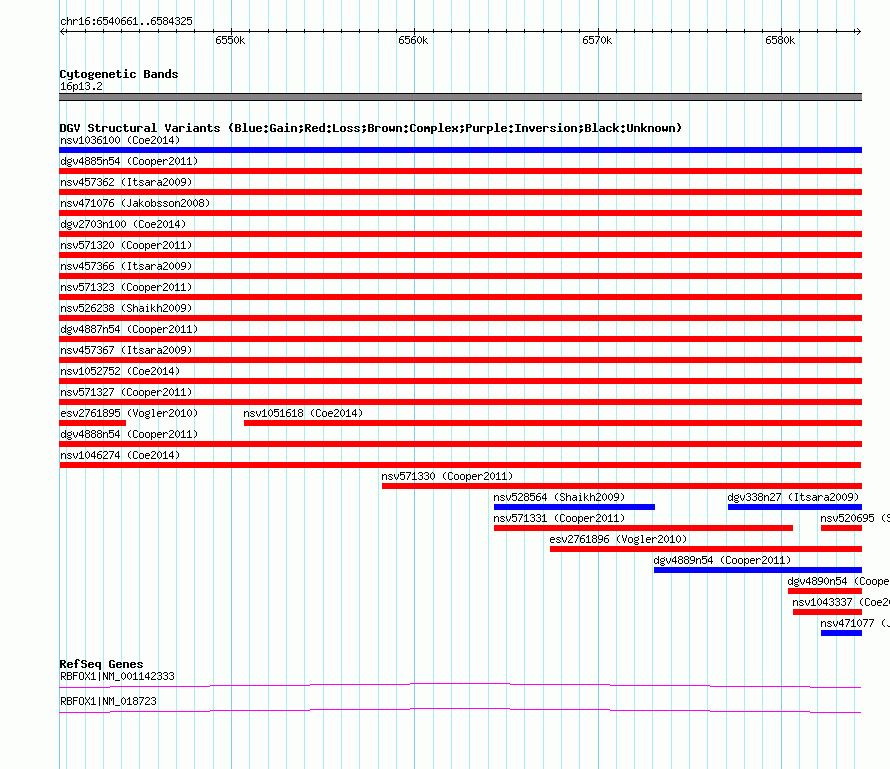This screenshot has width=890, height=769.
Task: Select the nsv526238 (Shaikh2009) label
Action: point(126,308)
